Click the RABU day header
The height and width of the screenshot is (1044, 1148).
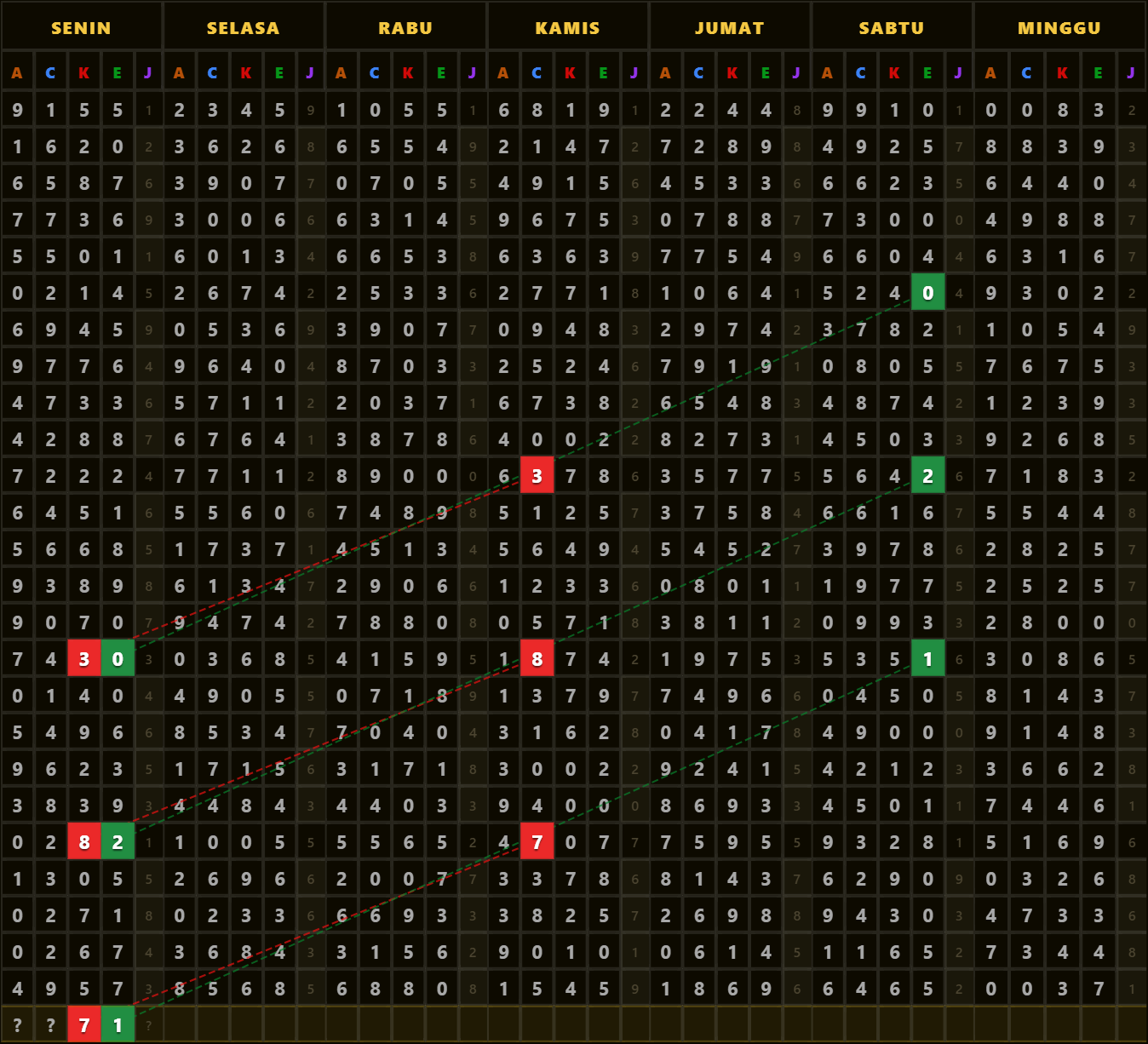pos(405,27)
